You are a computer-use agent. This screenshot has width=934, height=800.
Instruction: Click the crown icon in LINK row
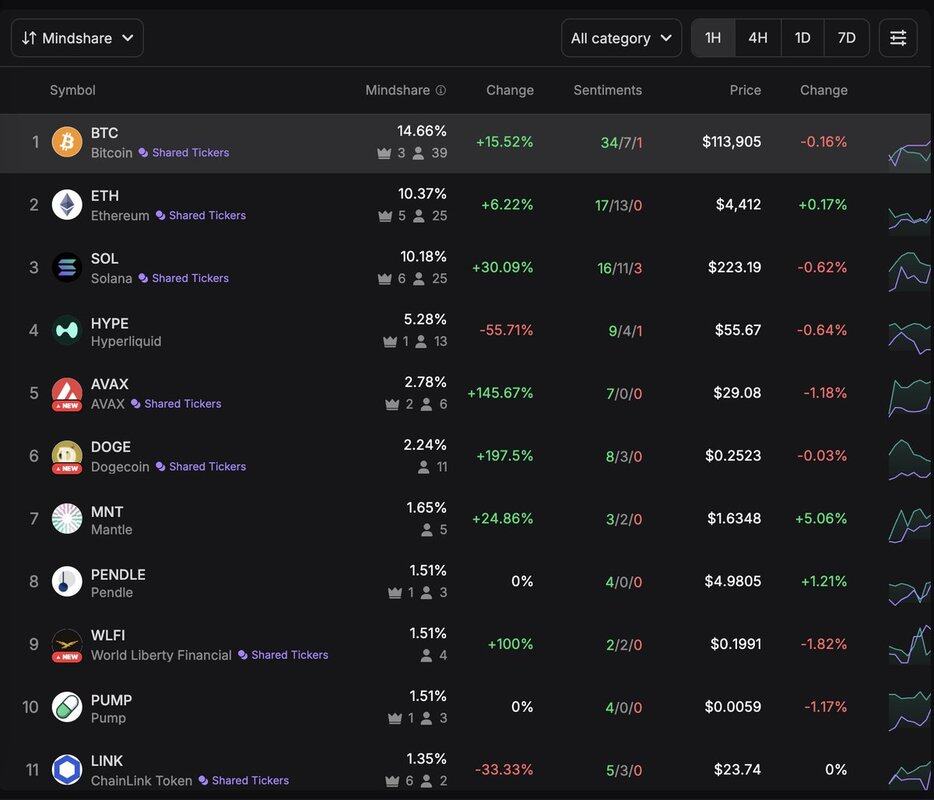click(x=392, y=781)
